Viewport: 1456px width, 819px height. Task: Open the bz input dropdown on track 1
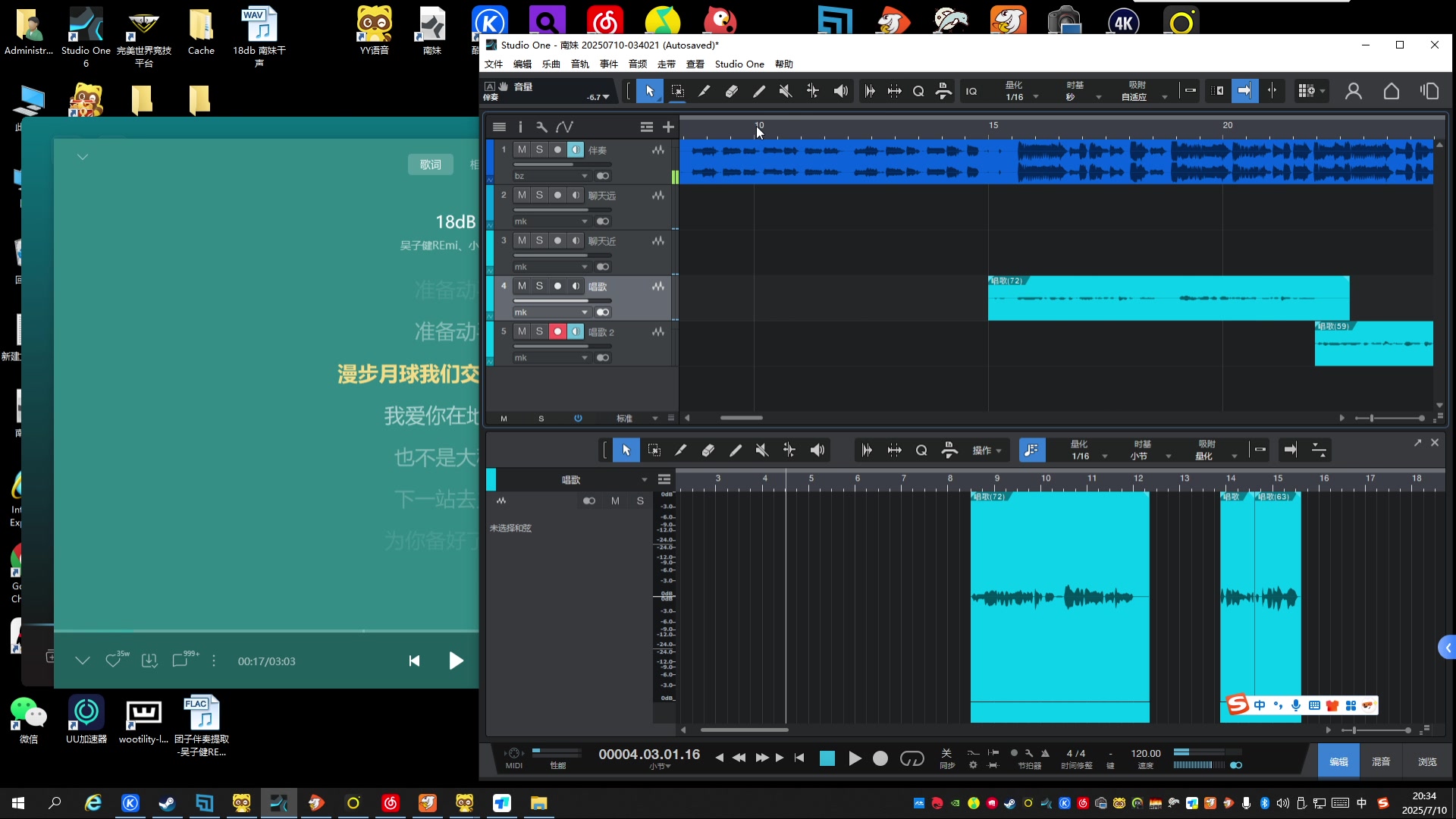point(551,176)
